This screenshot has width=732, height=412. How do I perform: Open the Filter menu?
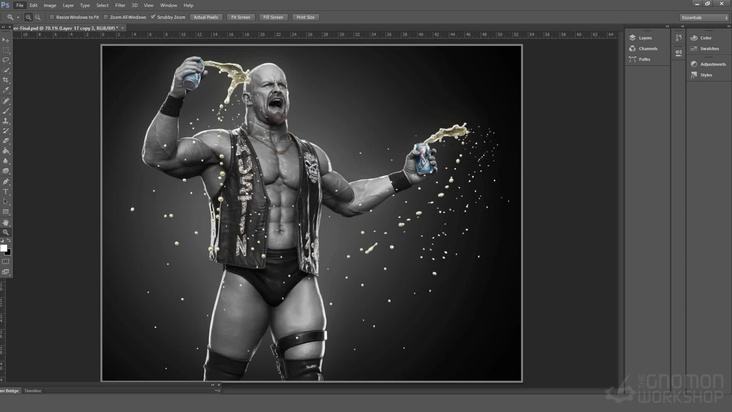(120, 5)
